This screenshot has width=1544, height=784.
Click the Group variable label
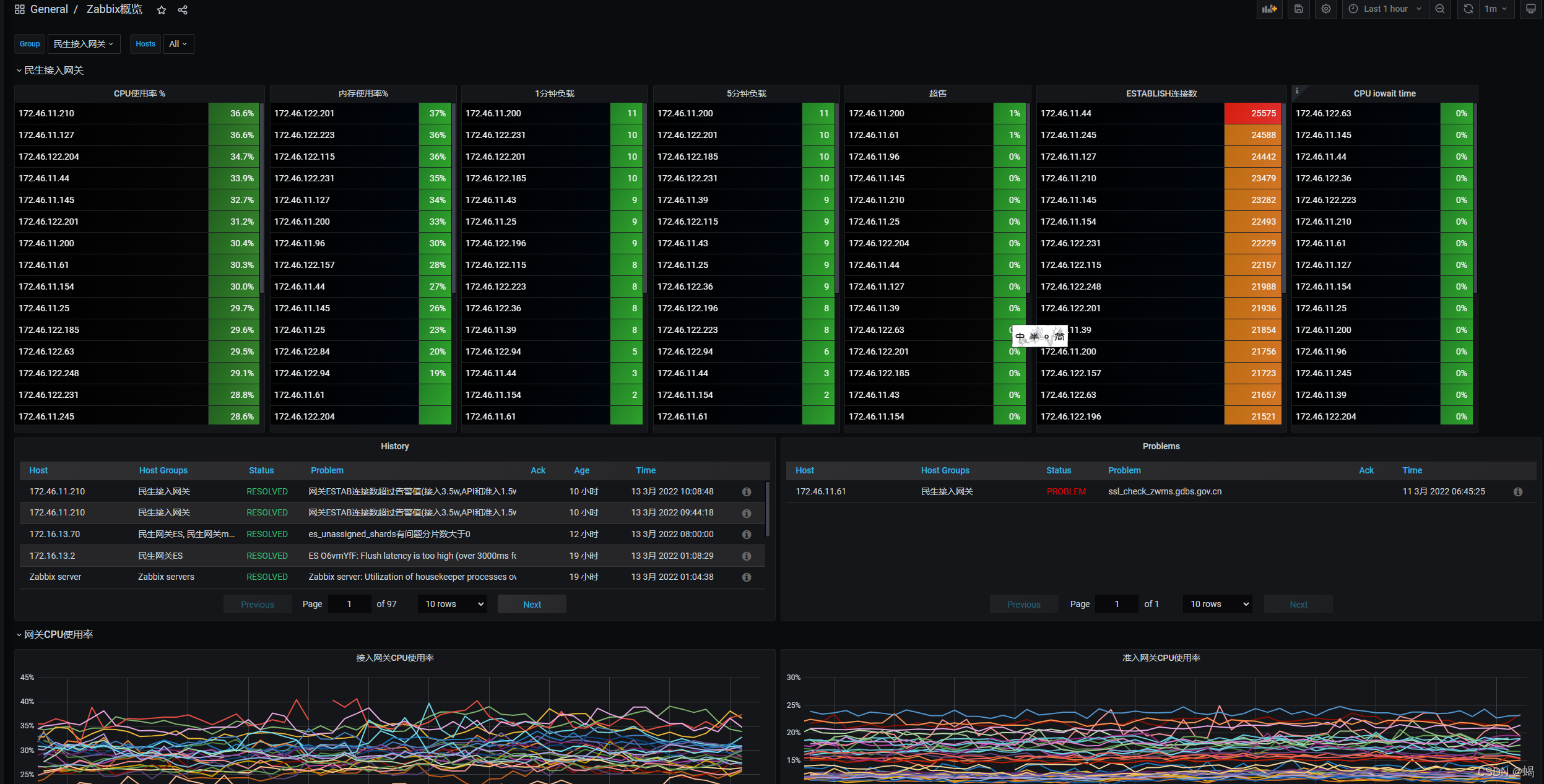tap(30, 44)
